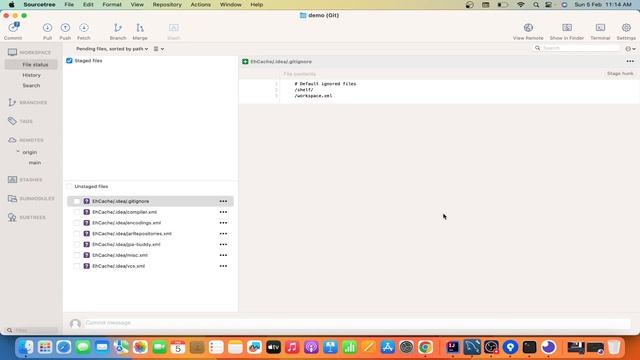
Task: Collapse the origin remote tree
Action: (x=18, y=152)
